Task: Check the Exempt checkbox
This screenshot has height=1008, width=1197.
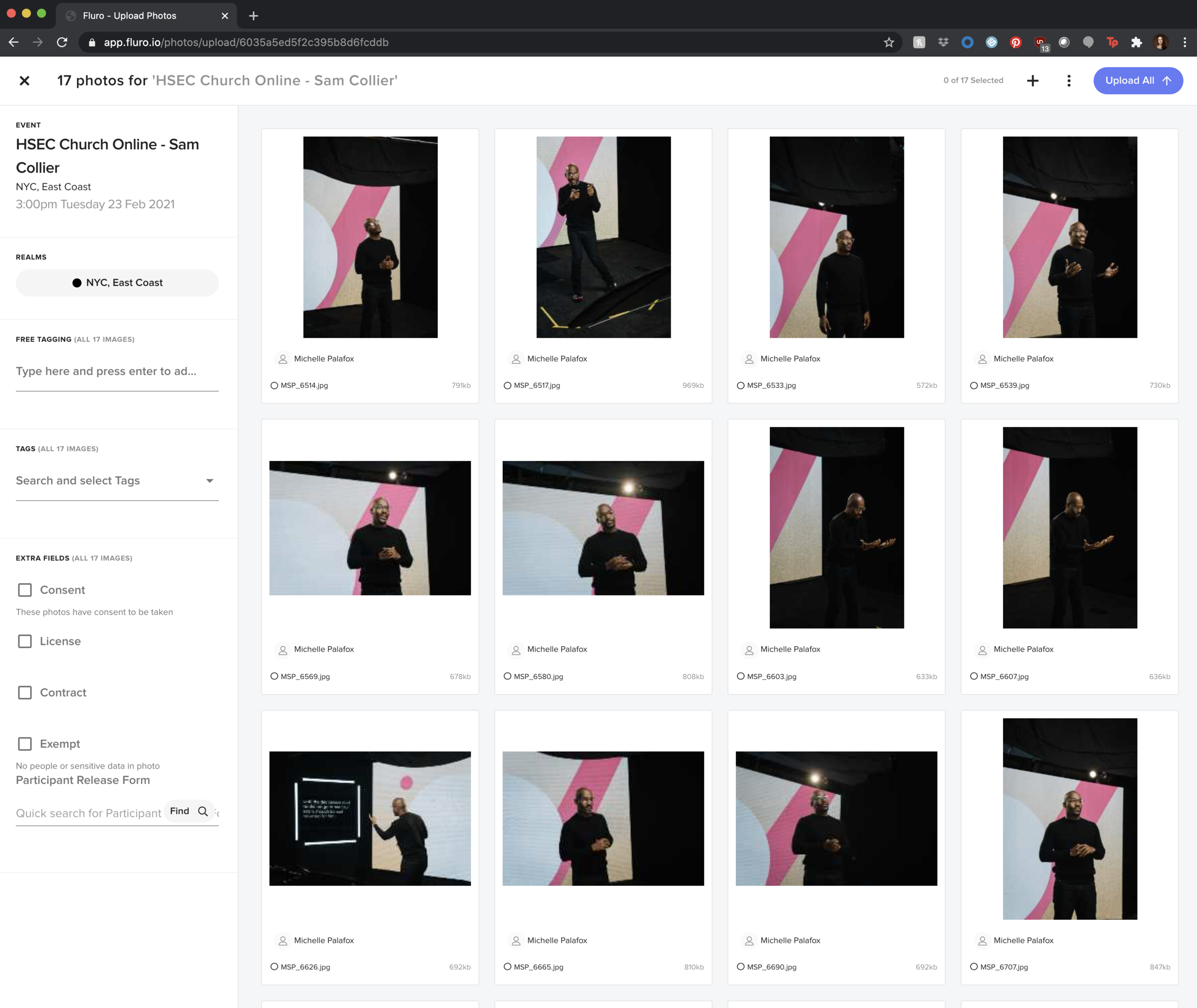Action: 24,743
